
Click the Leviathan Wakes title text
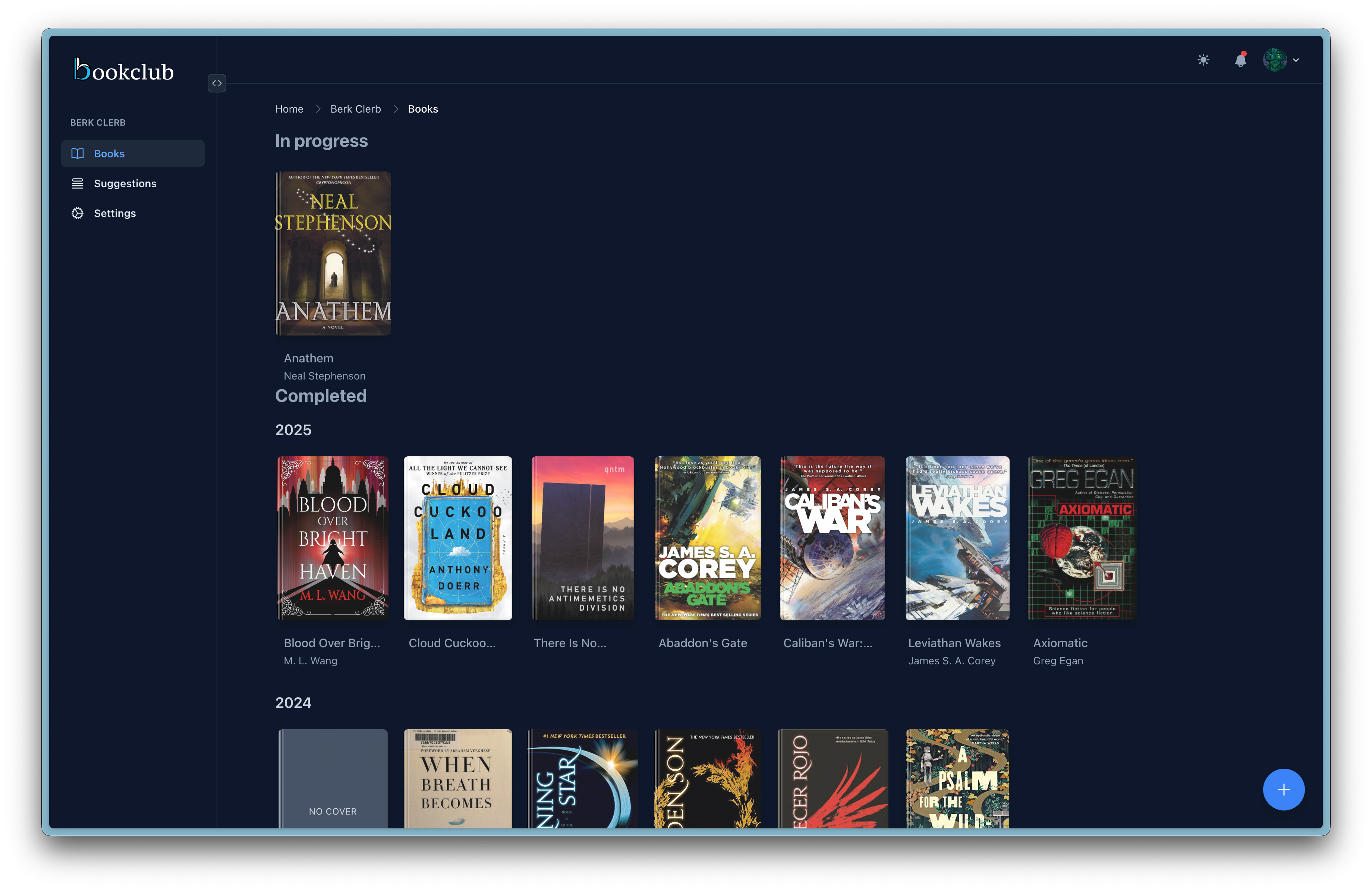pos(954,643)
